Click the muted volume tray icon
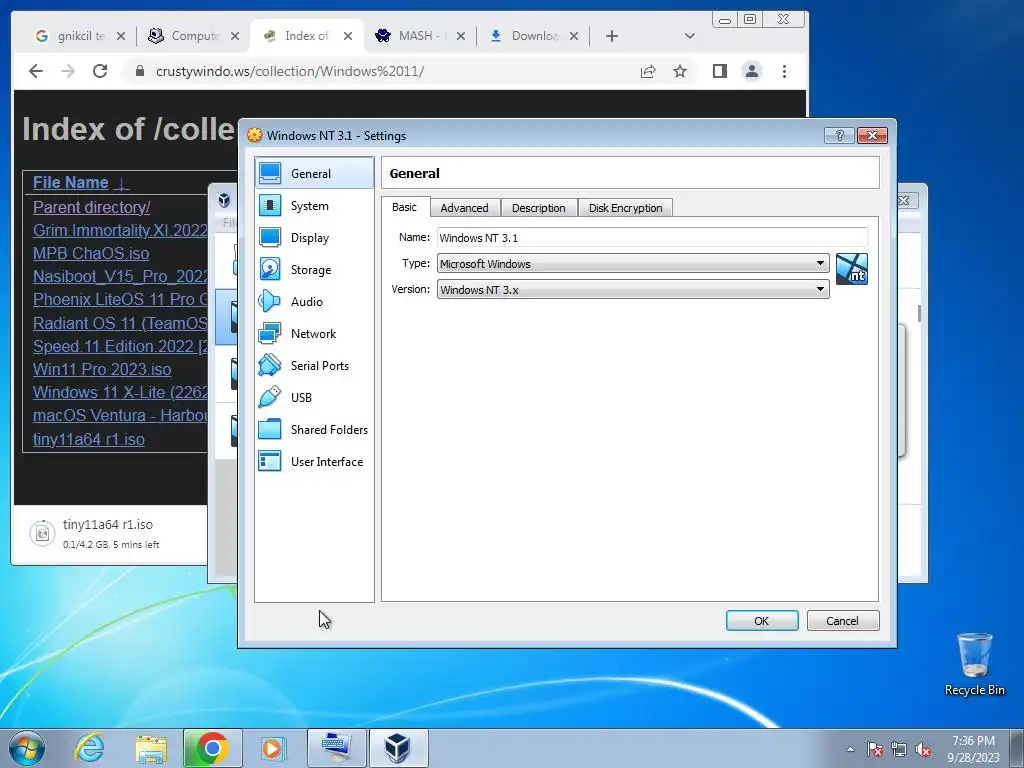 pos(923,749)
